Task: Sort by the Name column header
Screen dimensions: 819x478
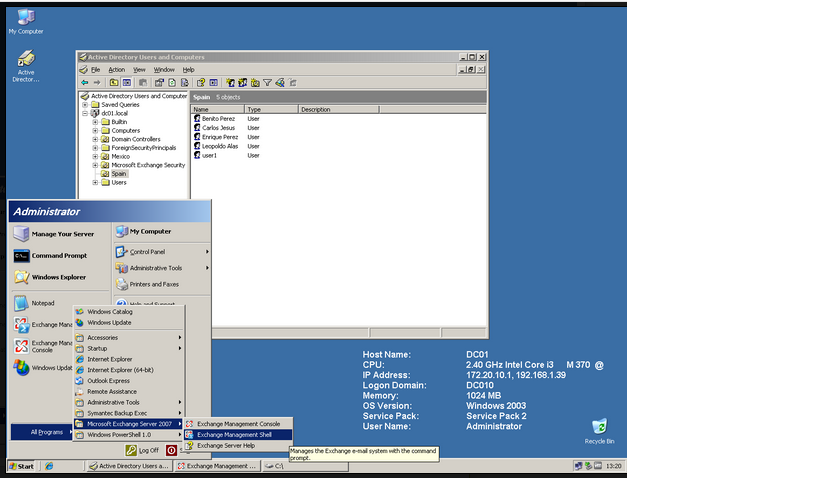Action: [x=217, y=109]
